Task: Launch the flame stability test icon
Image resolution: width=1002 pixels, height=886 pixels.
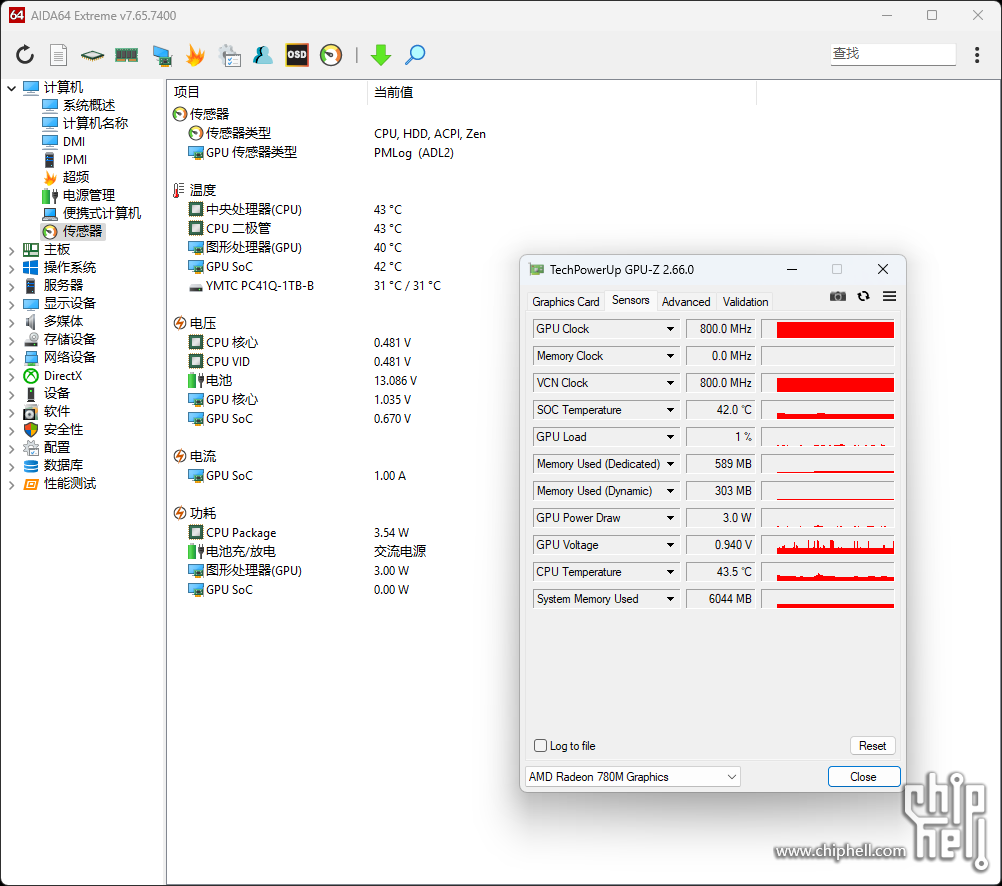Action: click(196, 55)
